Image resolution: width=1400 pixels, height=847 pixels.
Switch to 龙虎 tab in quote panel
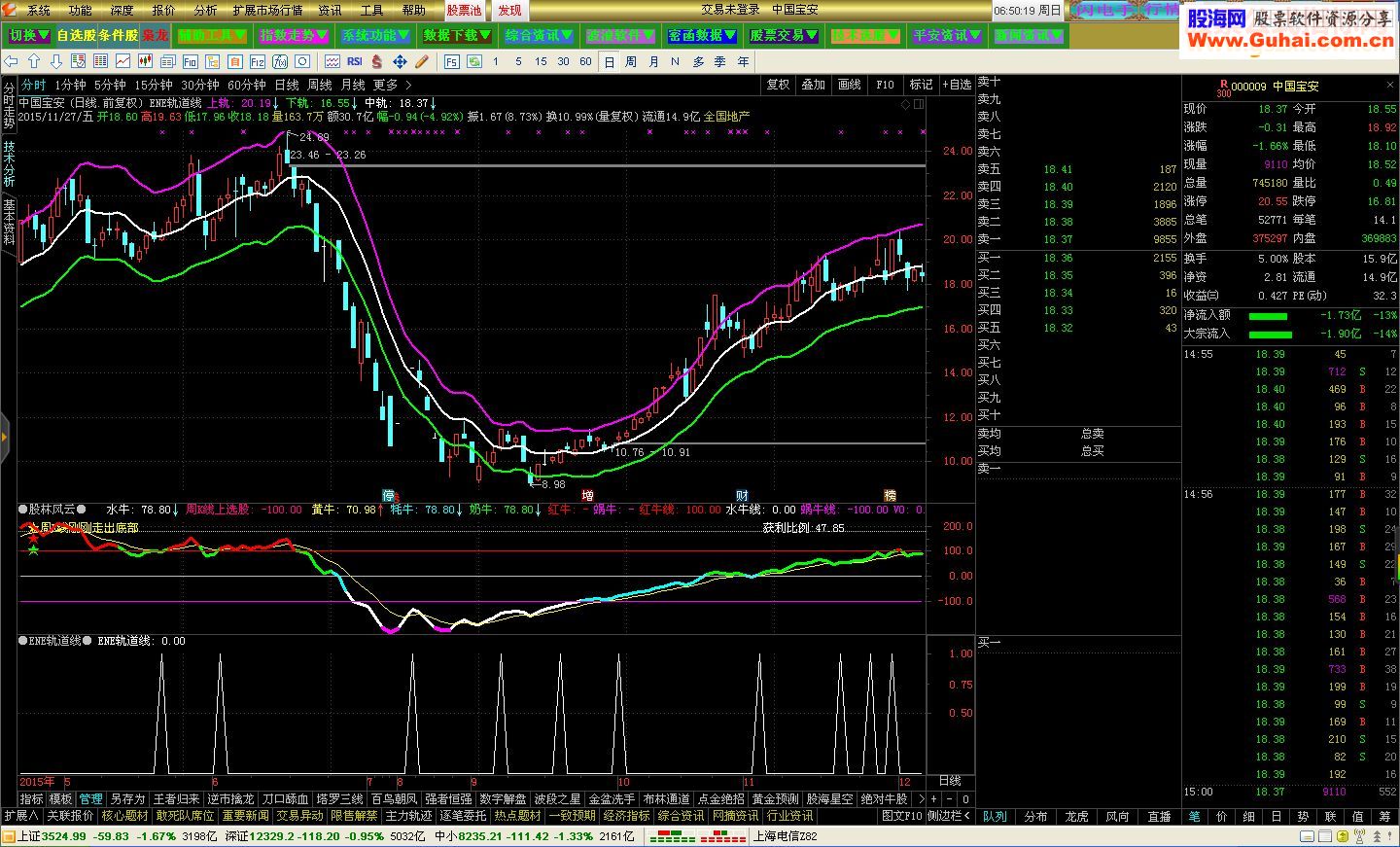click(x=1077, y=816)
